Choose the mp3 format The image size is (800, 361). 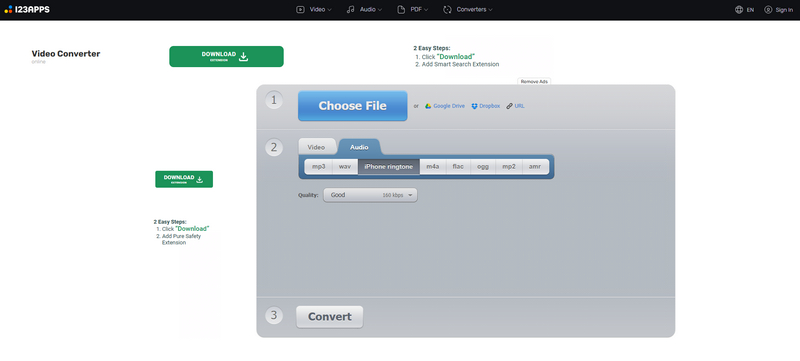pyautogui.click(x=318, y=167)
